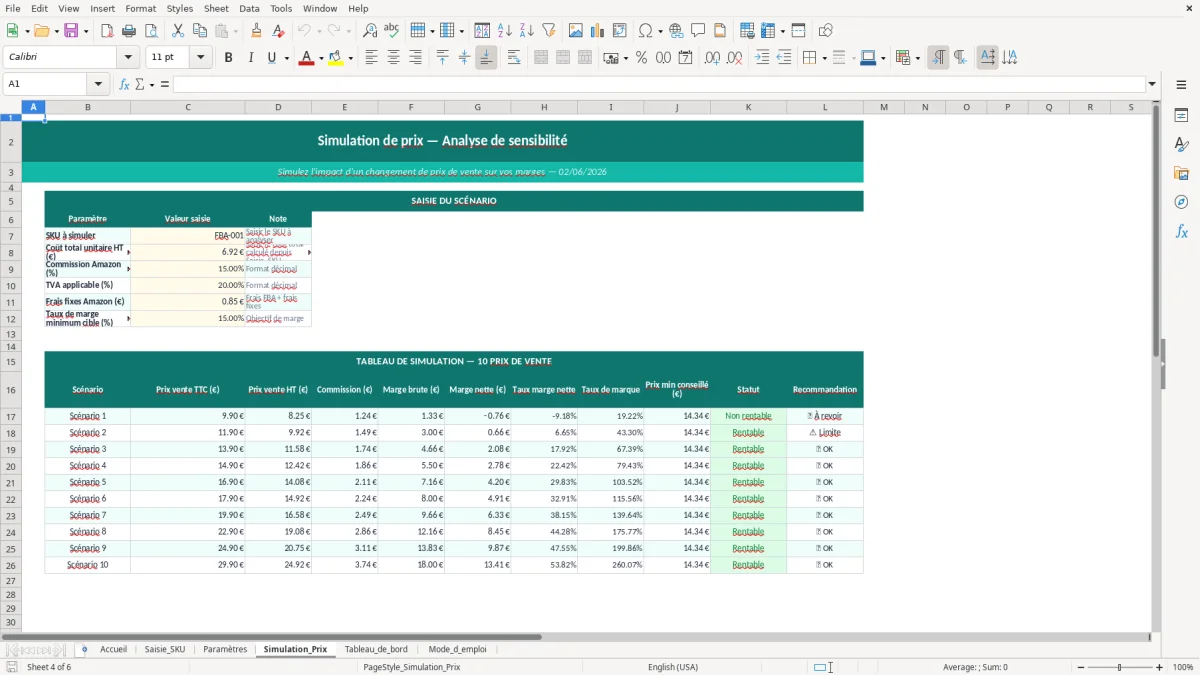Expand the formula bar arrow
Viewport: 1200px width, 675px height.
[1152, 84]
